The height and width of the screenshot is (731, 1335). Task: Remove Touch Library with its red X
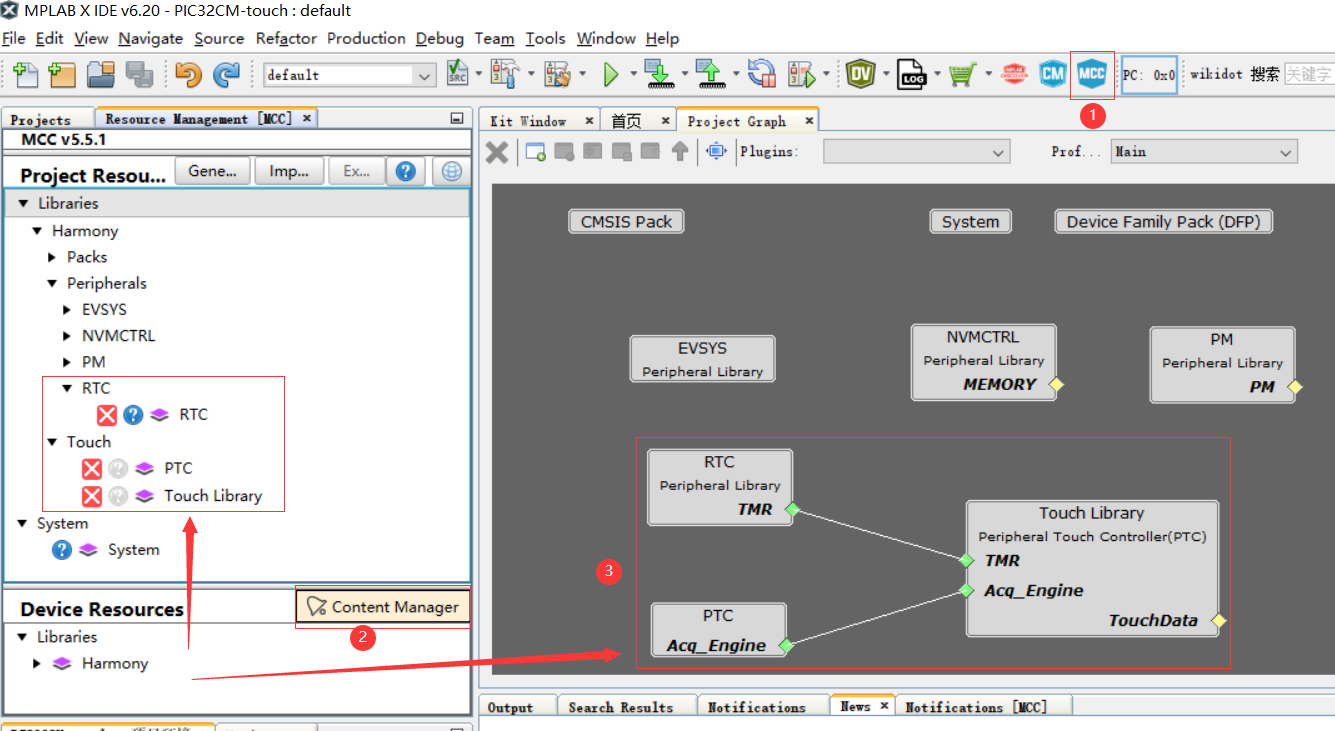pos(92,496)
